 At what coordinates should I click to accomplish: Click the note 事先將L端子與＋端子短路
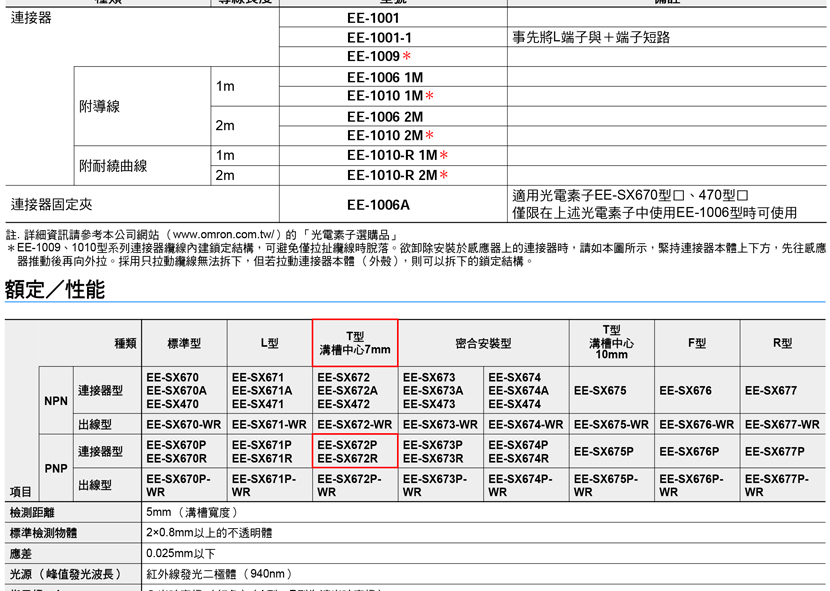(591, 37)
